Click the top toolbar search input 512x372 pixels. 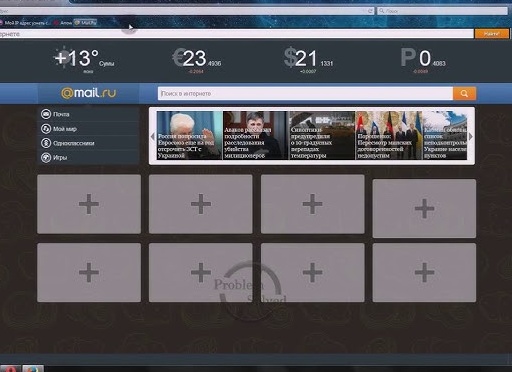[236, 34]
